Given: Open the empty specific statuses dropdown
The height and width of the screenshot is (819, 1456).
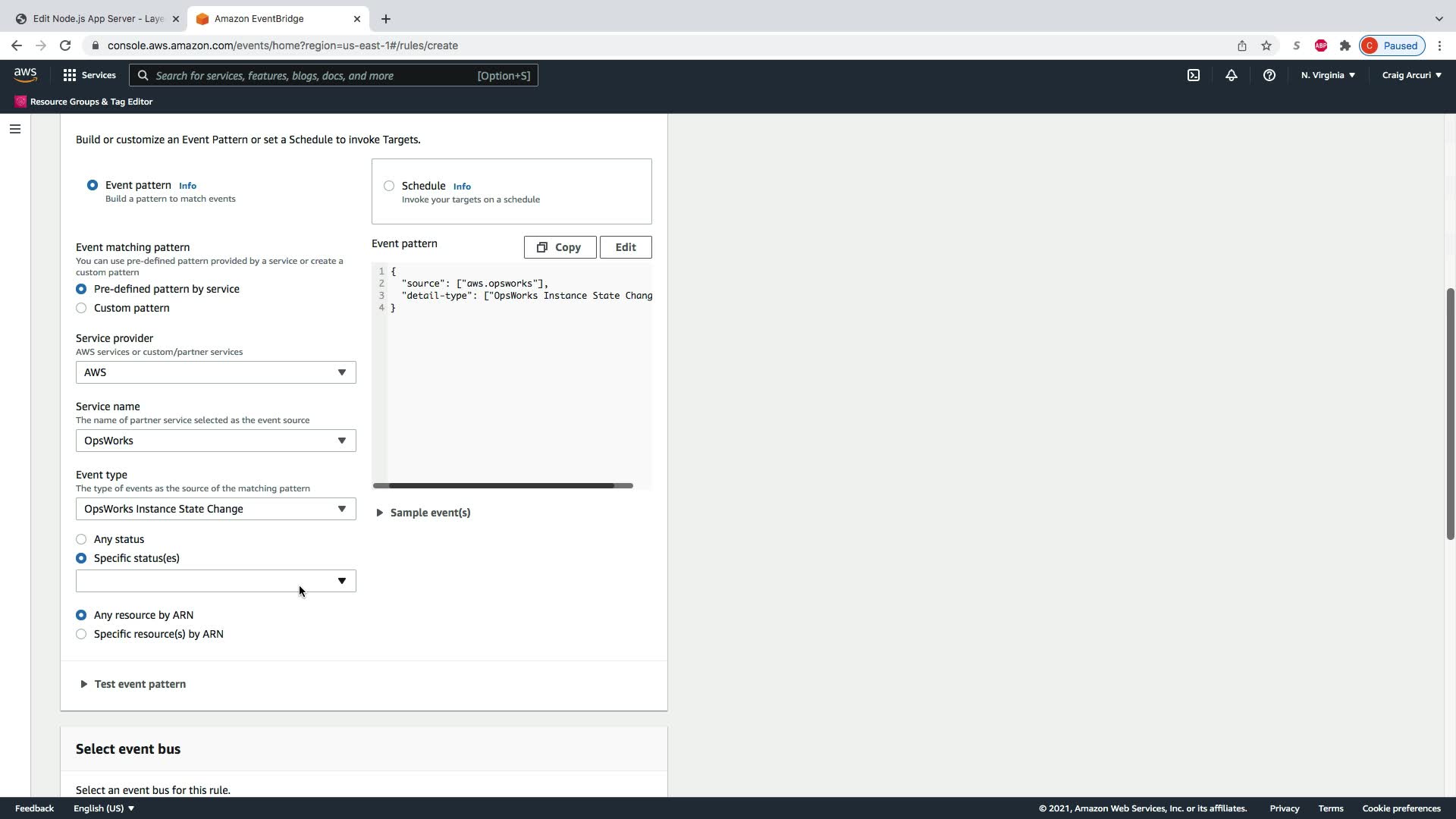Looking at the screenshot, I should [215, 581].
